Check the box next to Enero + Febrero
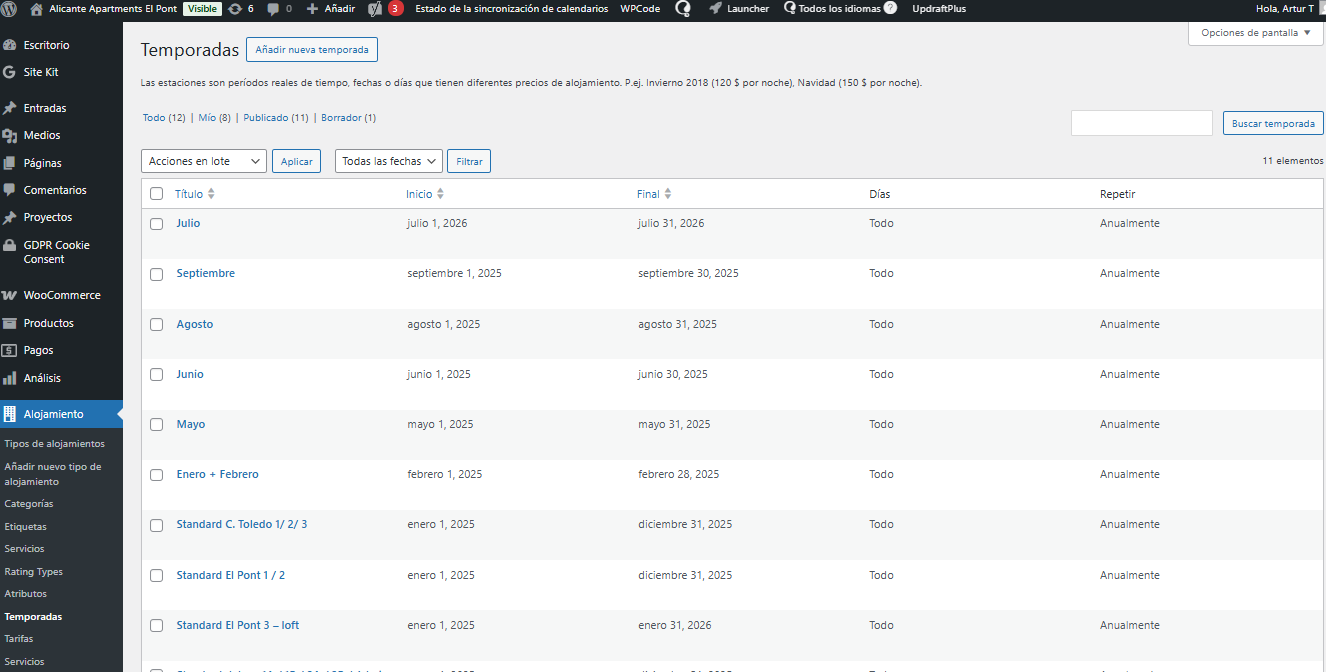This screenshot has height=672, width=1326. (x=156, y=475)
